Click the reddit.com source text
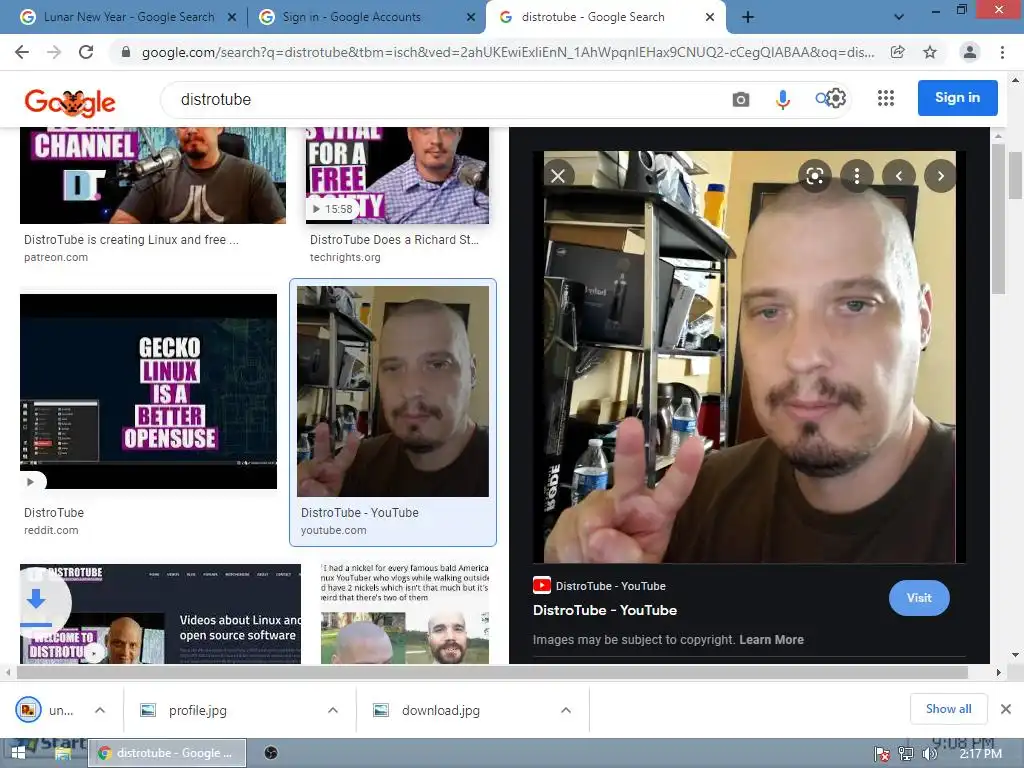The height and width of the screenshot is (768, 1024). pyautogui.click(x=51, y=530)
